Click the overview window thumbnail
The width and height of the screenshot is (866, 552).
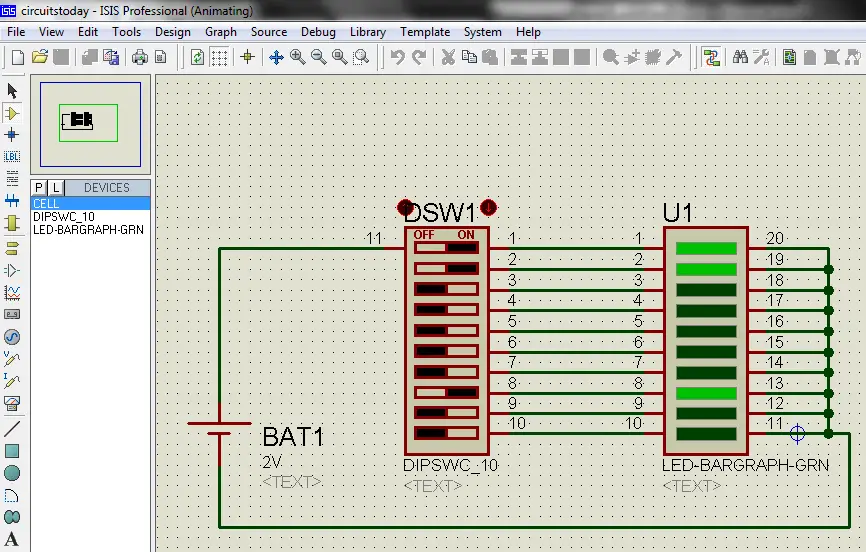(91, 124)
